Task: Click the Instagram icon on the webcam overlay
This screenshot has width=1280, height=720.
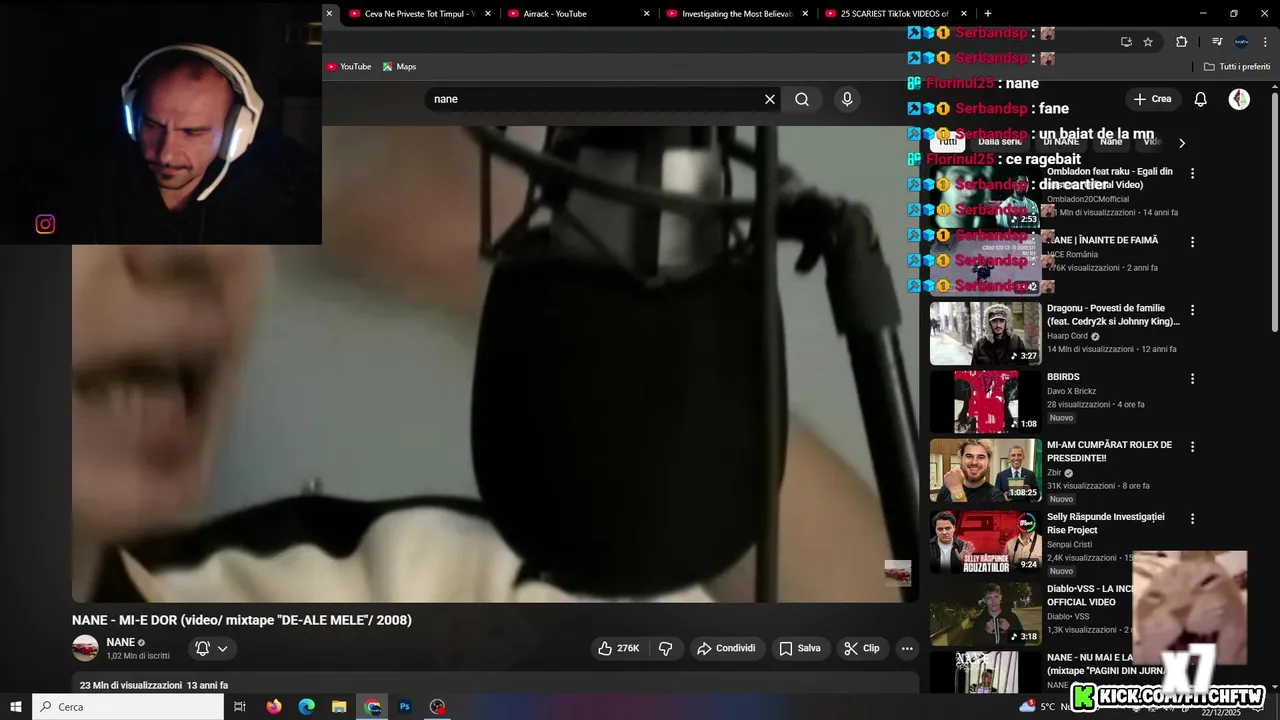Action: [x=45, y=224]
